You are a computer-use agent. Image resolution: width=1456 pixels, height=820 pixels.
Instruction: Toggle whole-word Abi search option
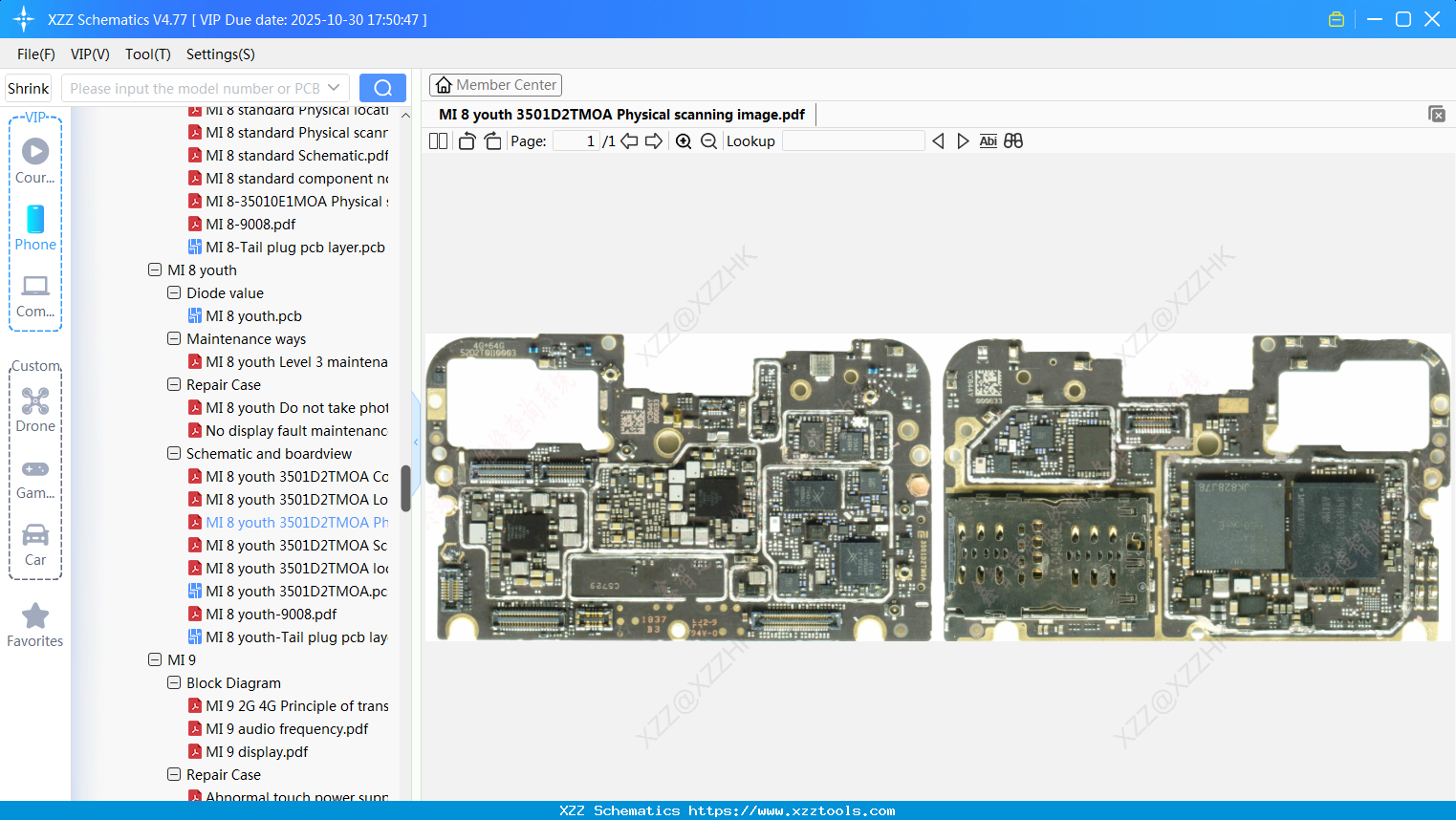988,140
